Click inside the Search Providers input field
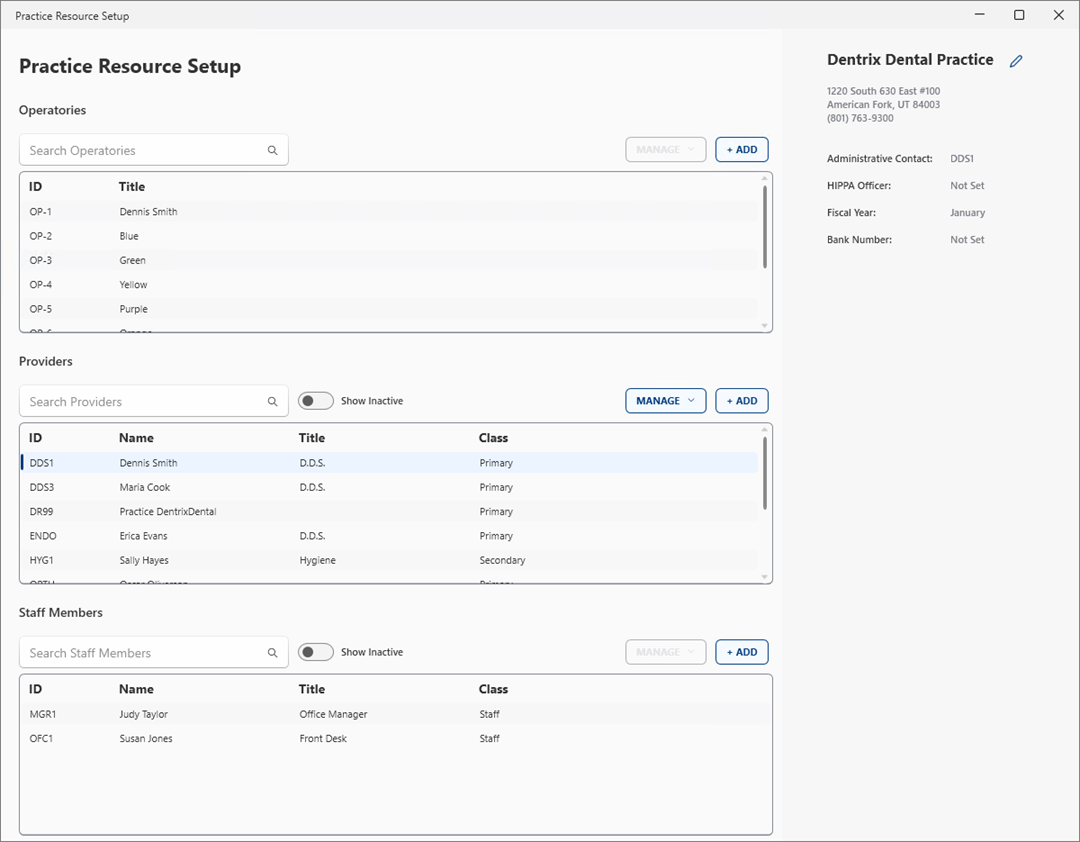 pos(140,400)
